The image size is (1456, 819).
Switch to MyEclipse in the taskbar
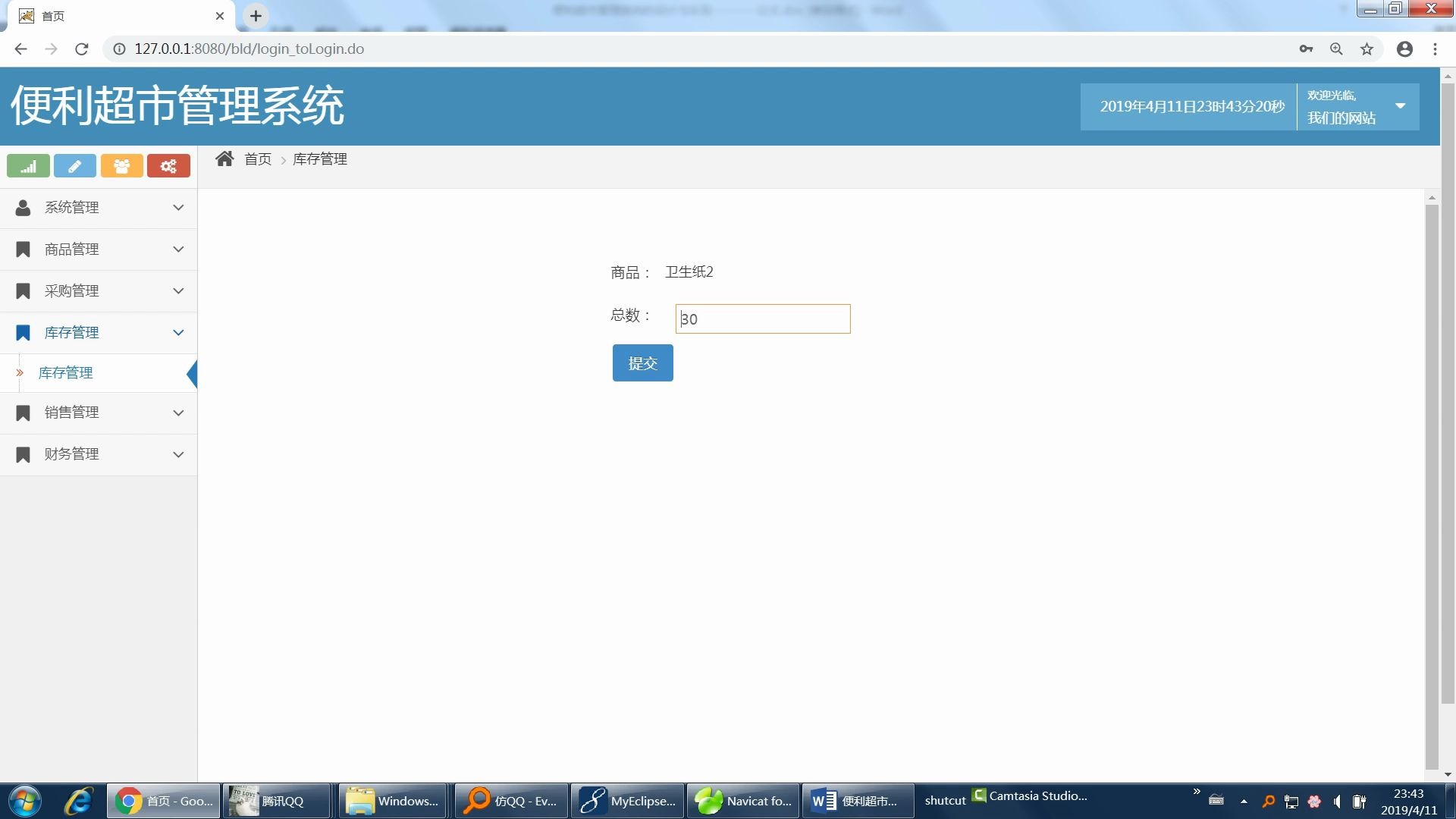[x=627, y=801]
